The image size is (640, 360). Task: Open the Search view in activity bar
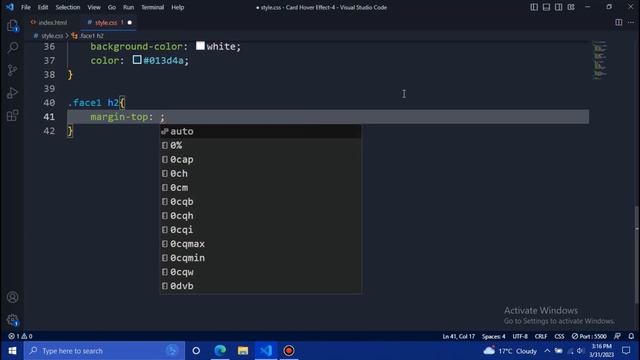tap(13, 47)
